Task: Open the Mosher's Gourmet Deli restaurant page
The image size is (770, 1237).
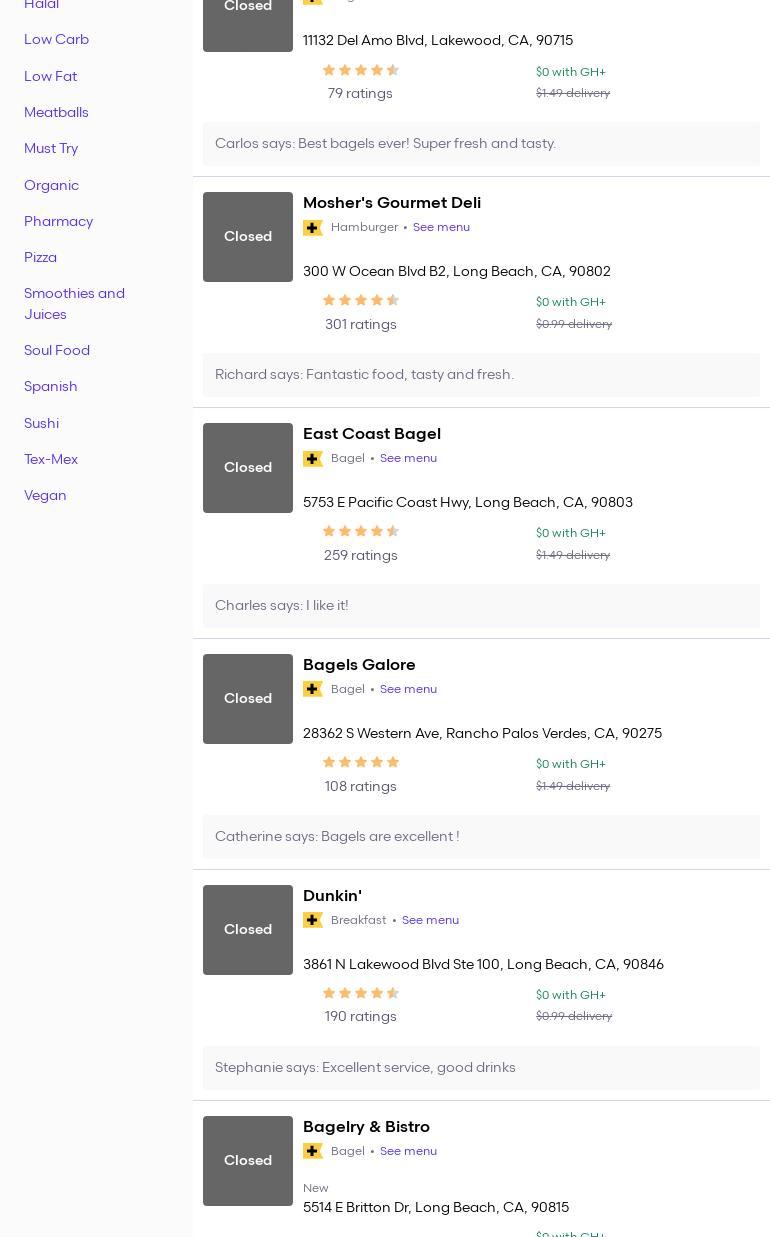Action: click(x=391, y=203)
